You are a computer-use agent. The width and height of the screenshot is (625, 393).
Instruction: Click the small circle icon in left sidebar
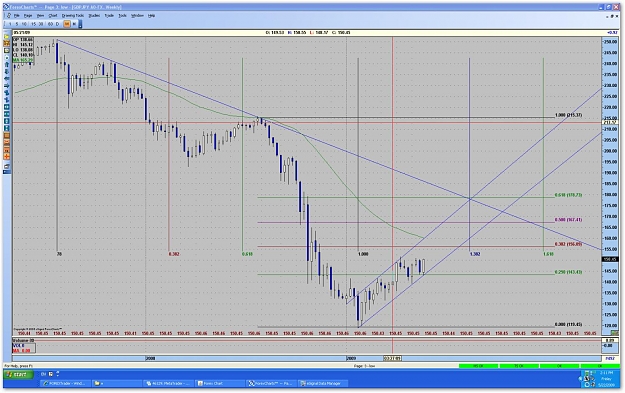coord(7,58)
